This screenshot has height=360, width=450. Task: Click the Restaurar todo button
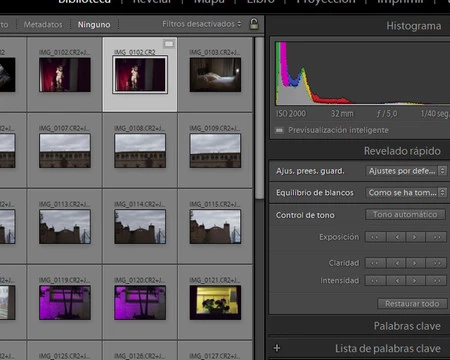[412, 304]
